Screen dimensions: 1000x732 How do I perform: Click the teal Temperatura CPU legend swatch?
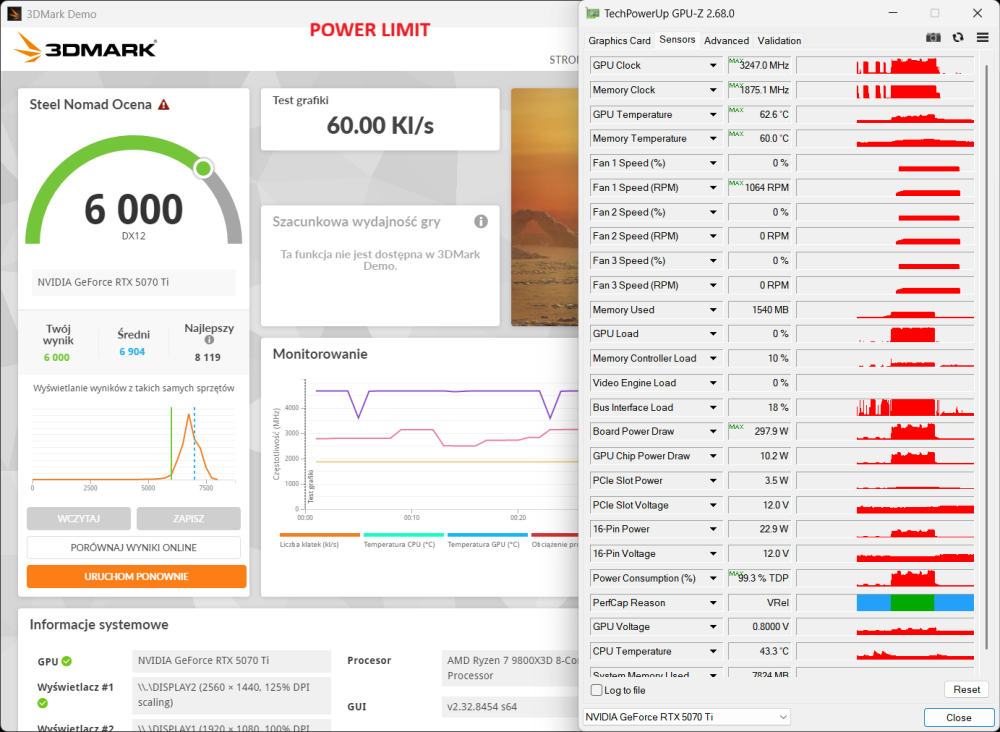(403, 535)
